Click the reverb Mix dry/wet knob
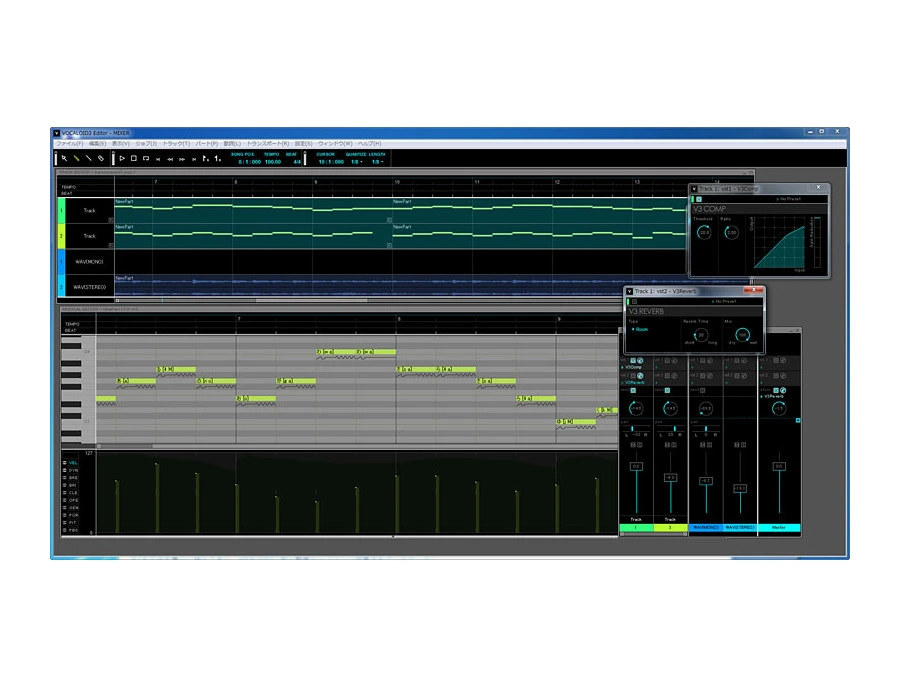The width and height of the screenshot is (900, 687). pos(742,335)
